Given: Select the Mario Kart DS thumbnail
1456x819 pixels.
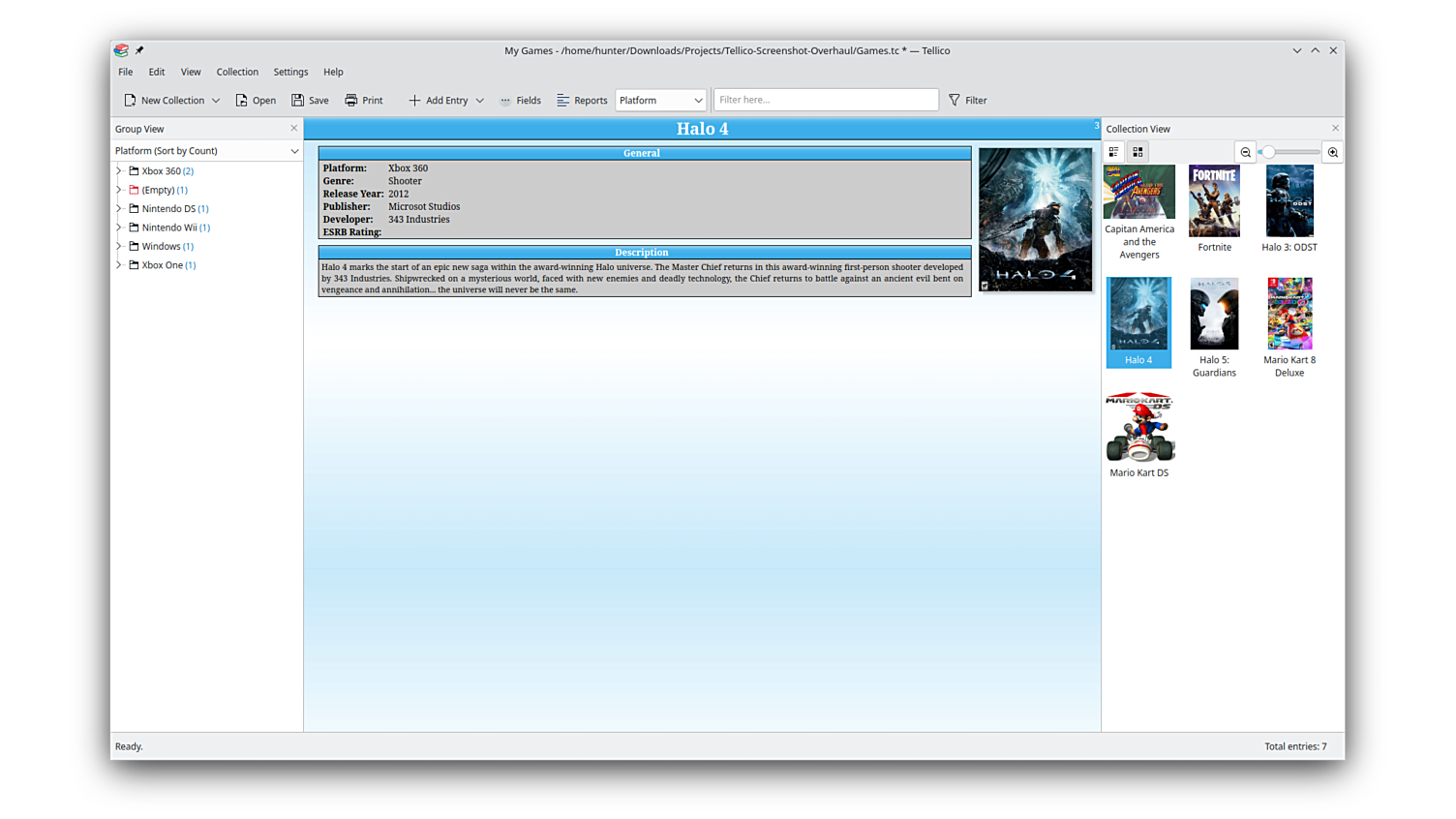Looking at the screenshot, I should [x=1139, y=429].
